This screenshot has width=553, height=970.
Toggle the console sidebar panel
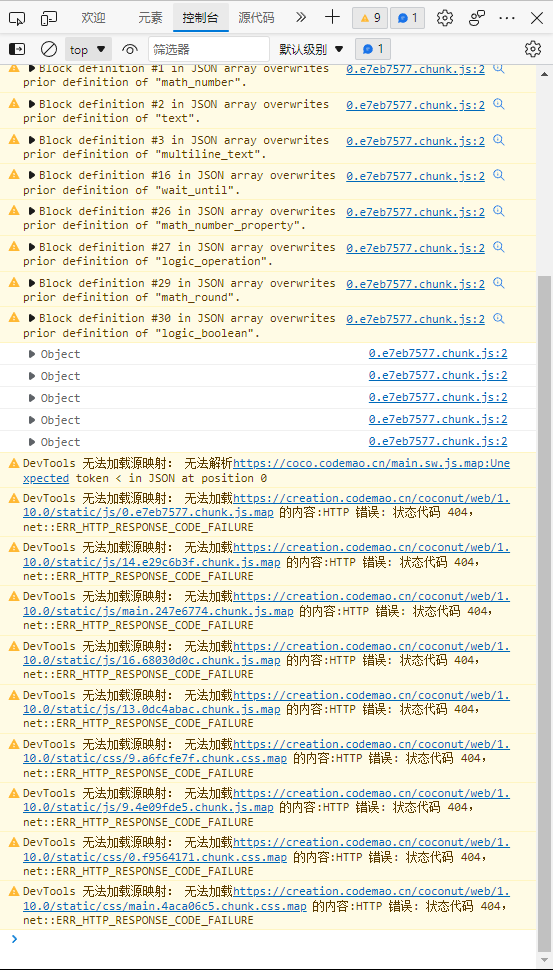17,49
